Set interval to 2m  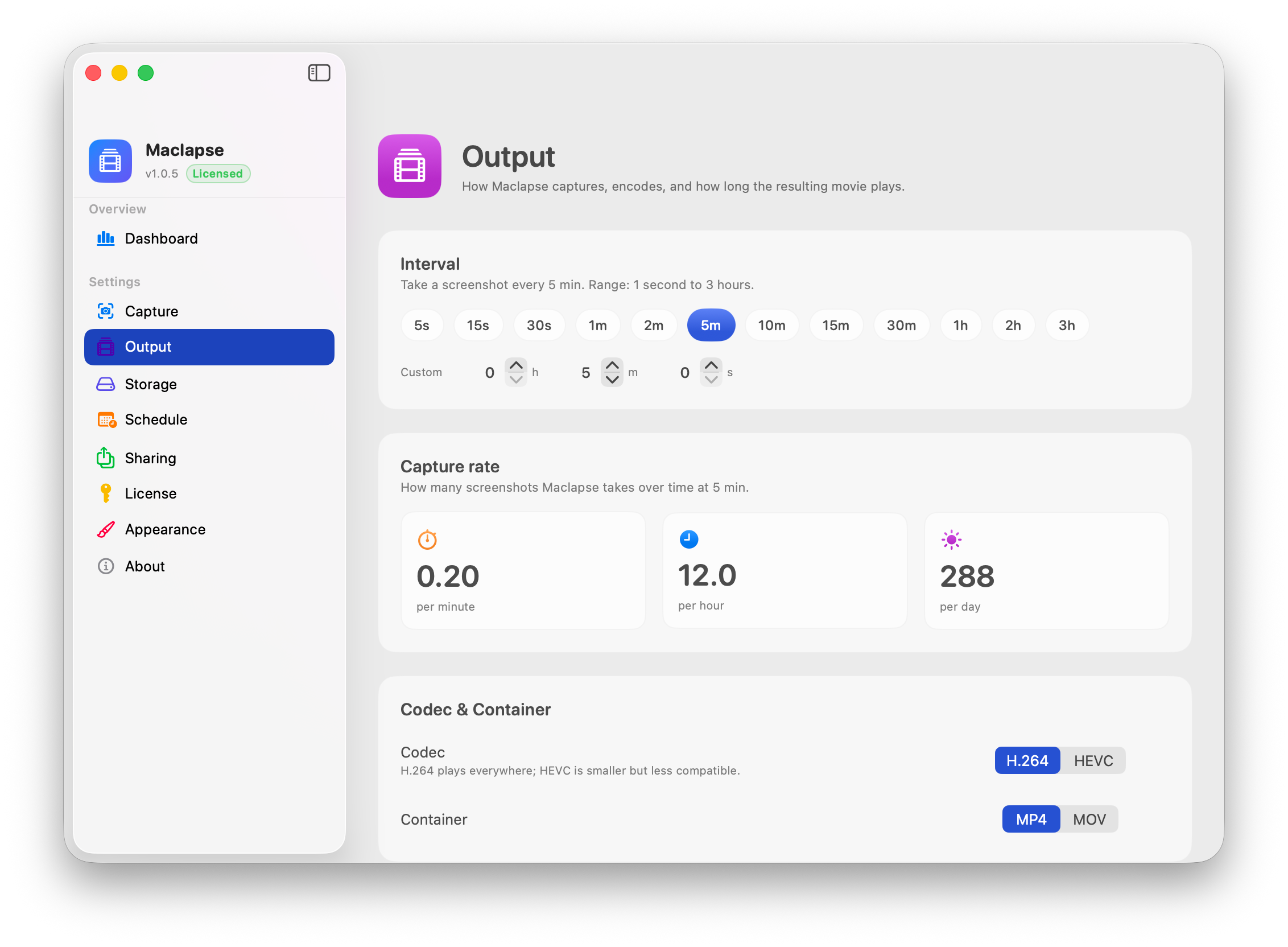click(653, 325)
